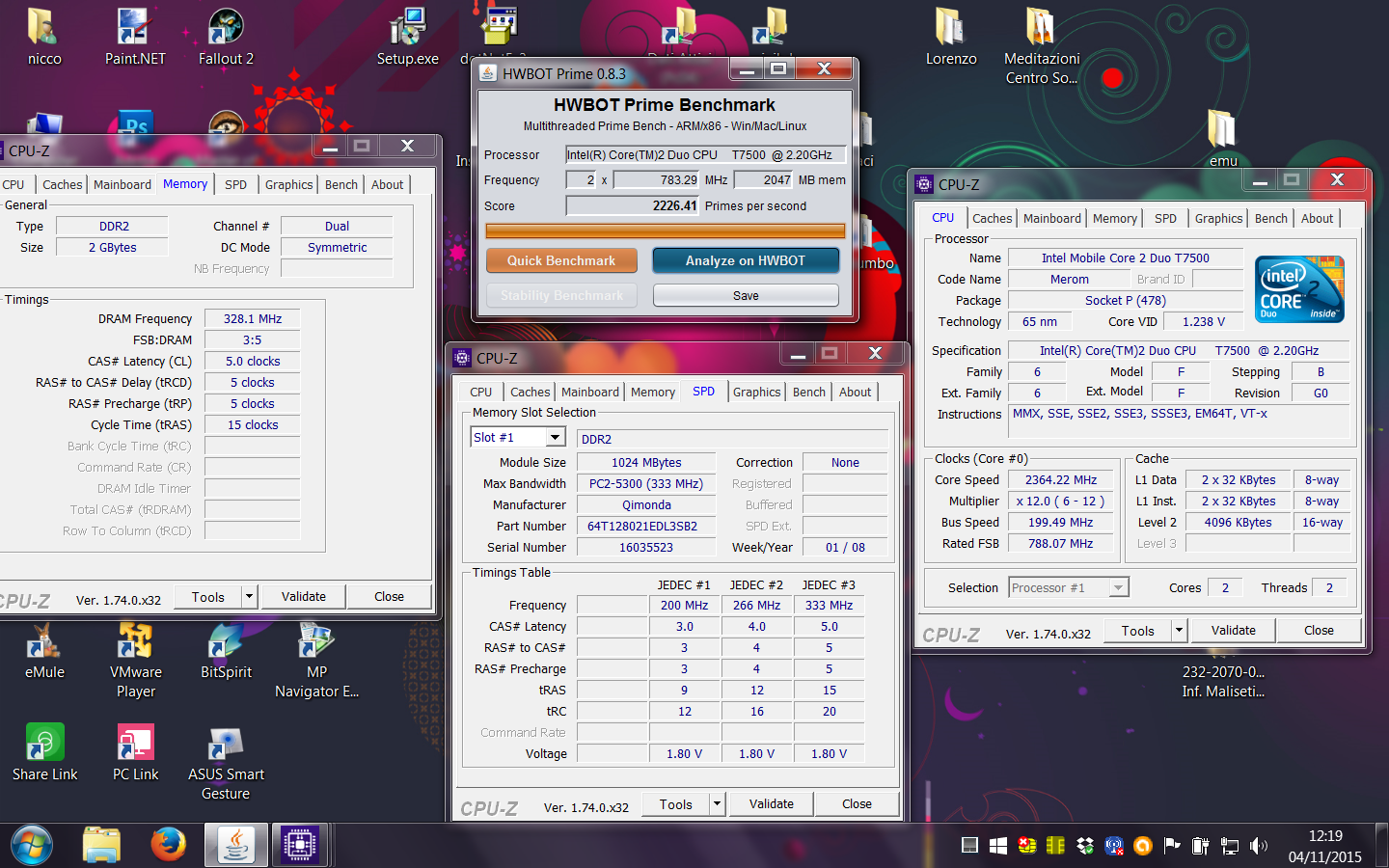Image resolution: width=1389 pixels, height=868 pixels.
Task: Expand Tools arrow in right CPU-Z window
Action: [1179, 630]
